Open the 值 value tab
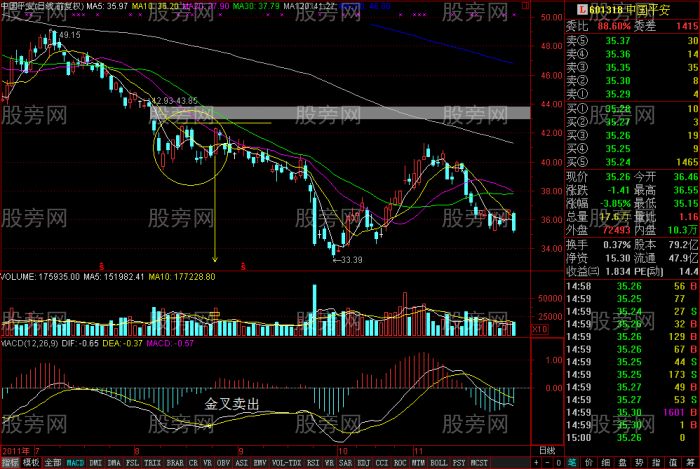700x469 pixels. (673, 463)
